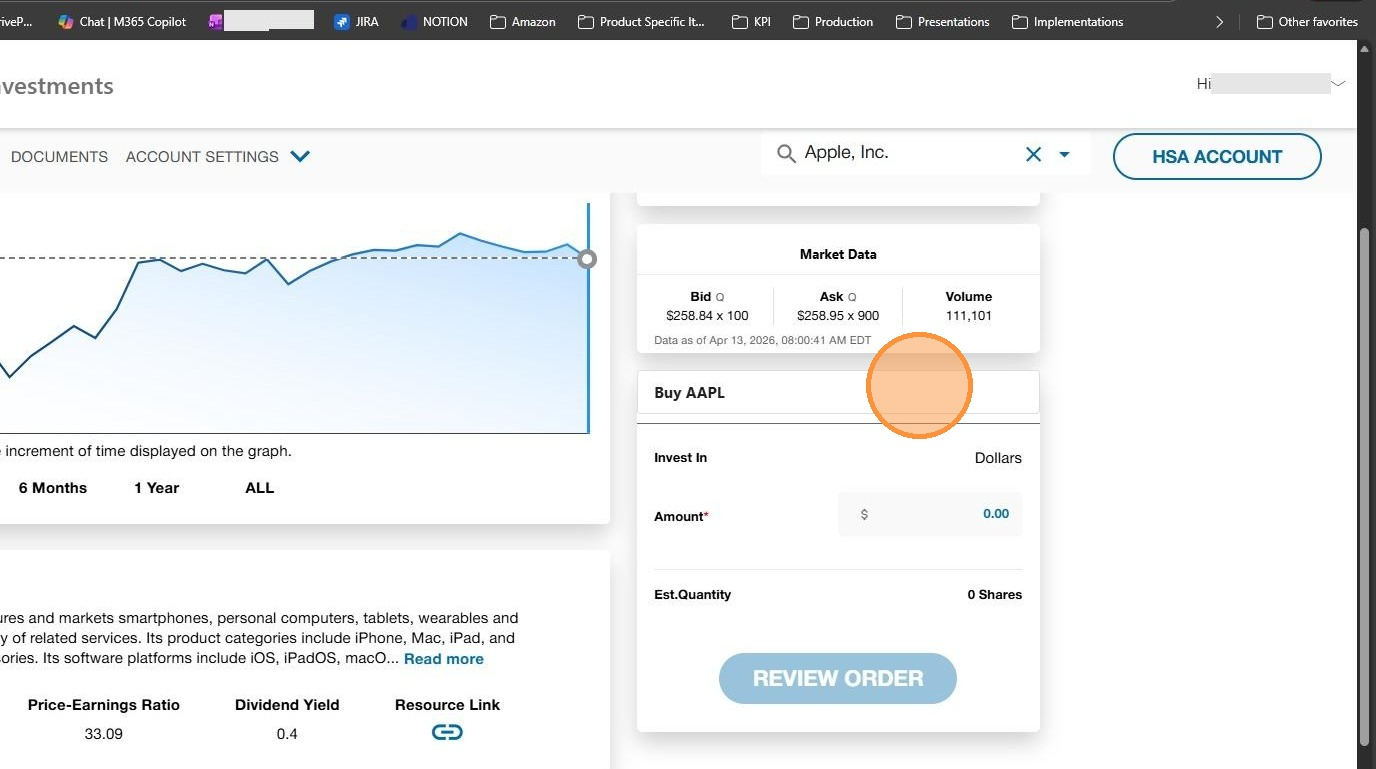
Task: Click the Ask price $258.95 x 900
Action: pos(838,316)
